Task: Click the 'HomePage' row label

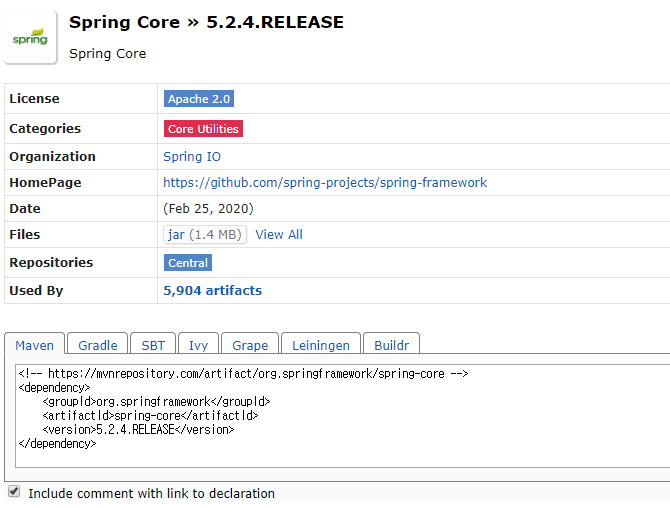Action: 45,183
